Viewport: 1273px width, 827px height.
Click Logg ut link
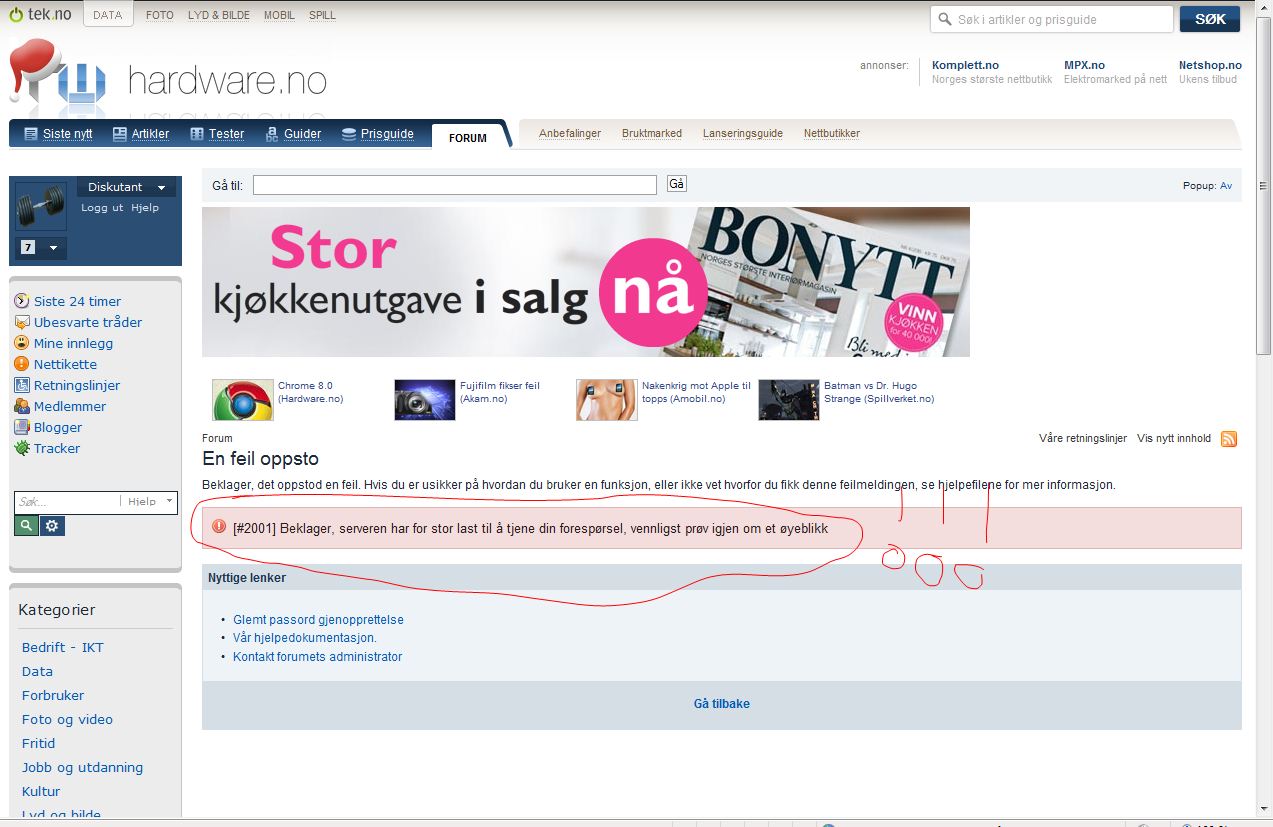click(102, 208)
